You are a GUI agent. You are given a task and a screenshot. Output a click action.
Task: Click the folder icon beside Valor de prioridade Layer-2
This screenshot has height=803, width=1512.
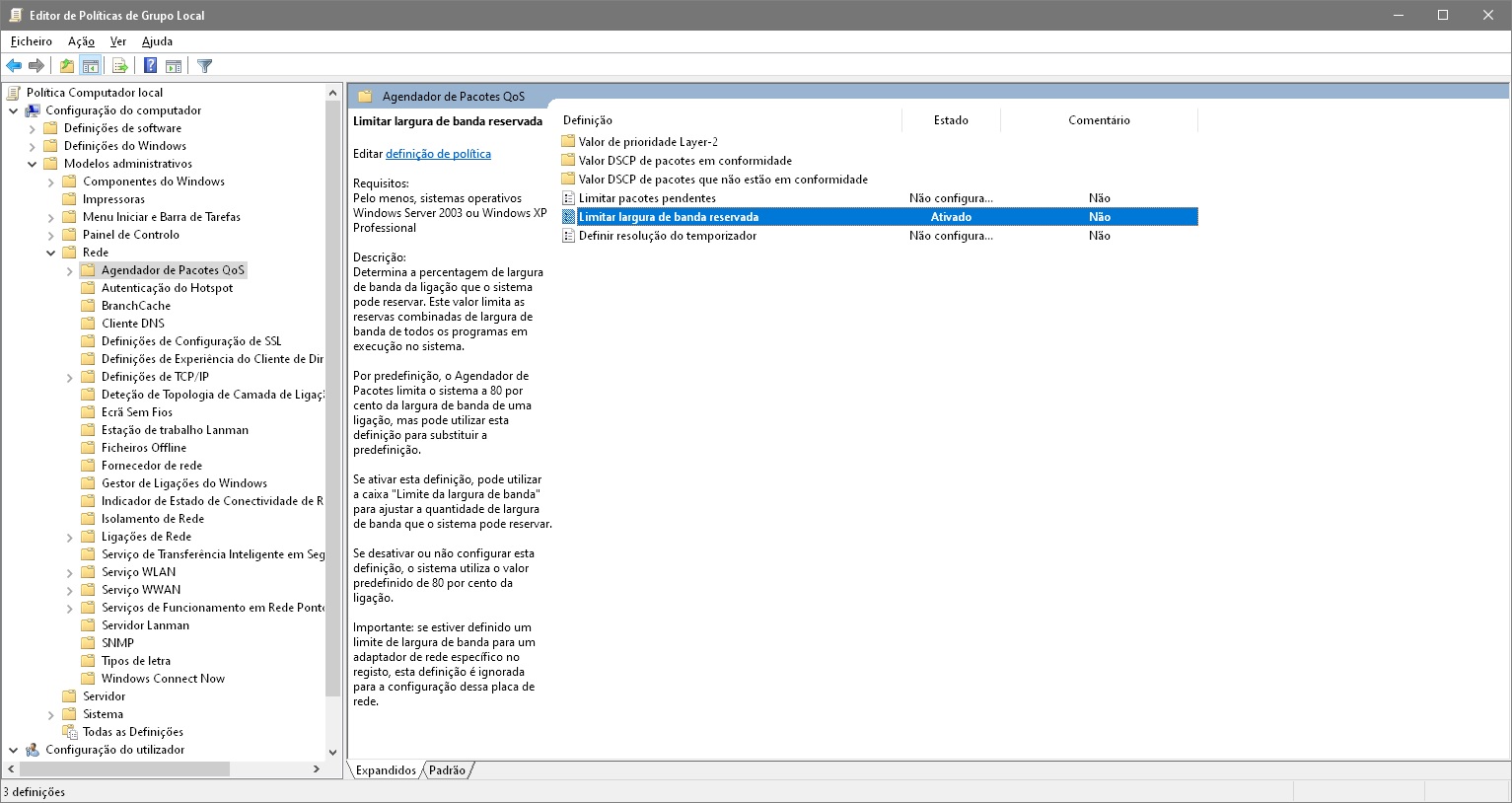pyautogui.click(x=568, y=141)
